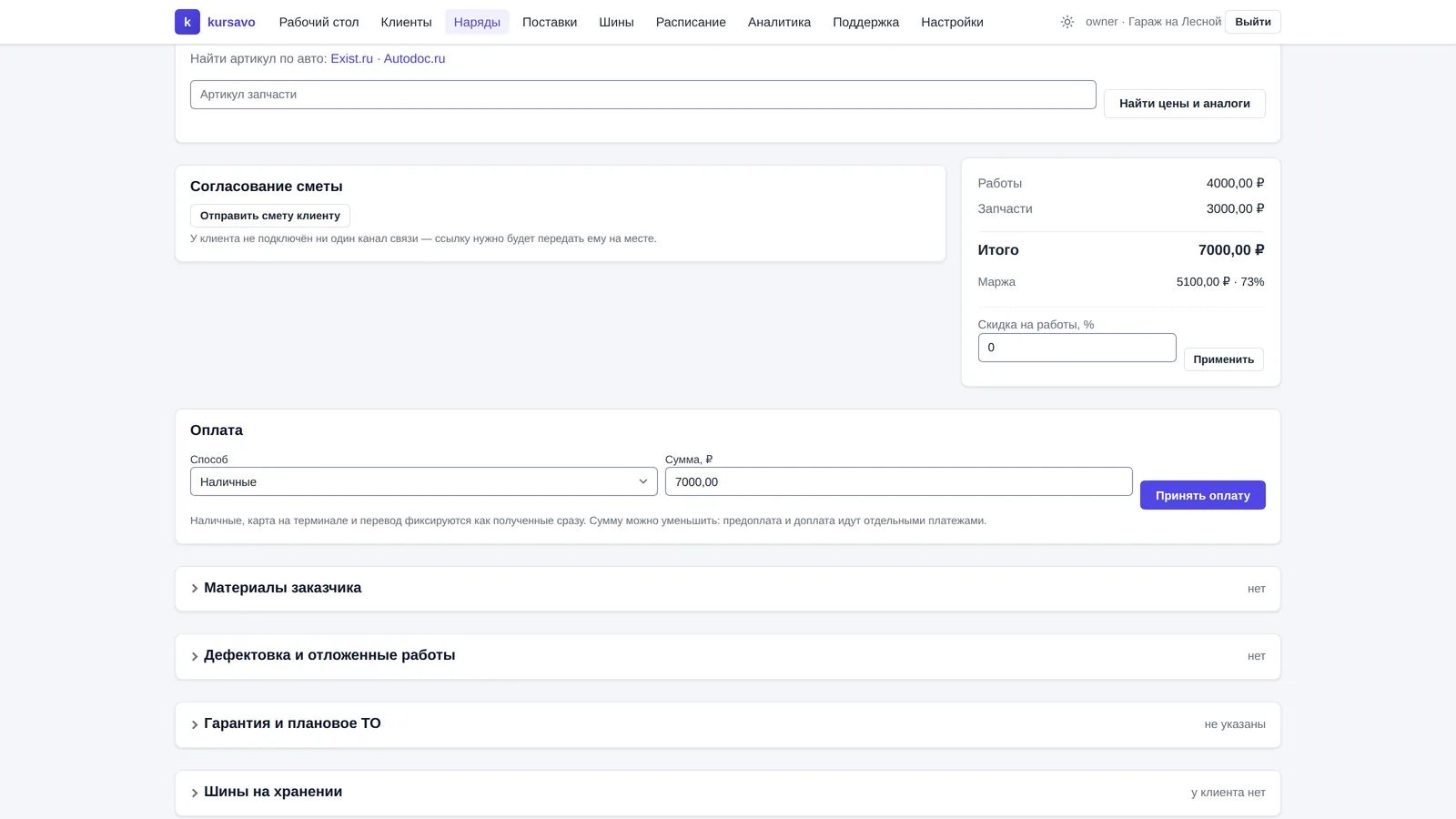Image resolution: width=1456 pixels, height=819 pixels.
Task: Send estimate via Отправить смету клиенту
Action: point(270,216)
